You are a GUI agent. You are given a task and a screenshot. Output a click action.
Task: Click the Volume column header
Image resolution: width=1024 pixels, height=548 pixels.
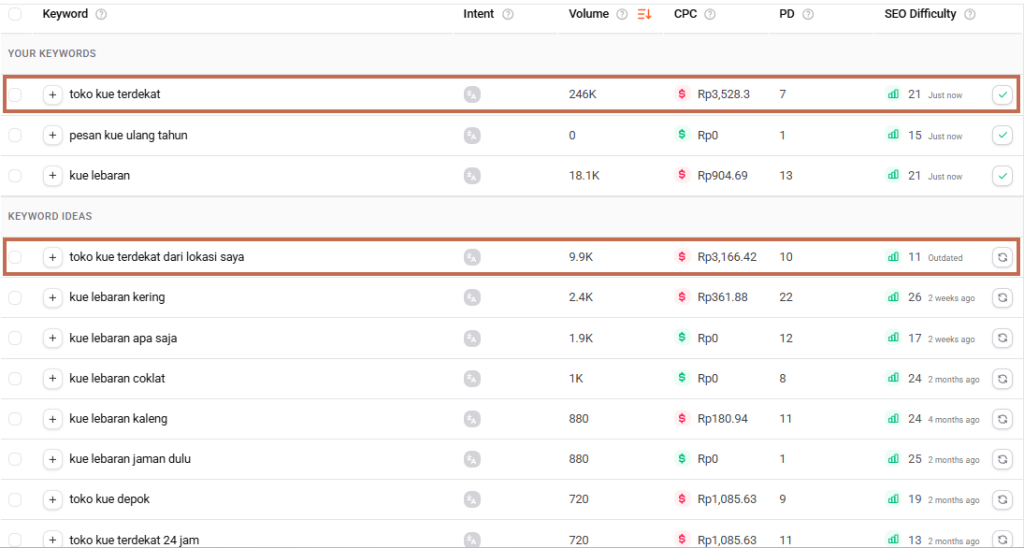tap(588, 14)
